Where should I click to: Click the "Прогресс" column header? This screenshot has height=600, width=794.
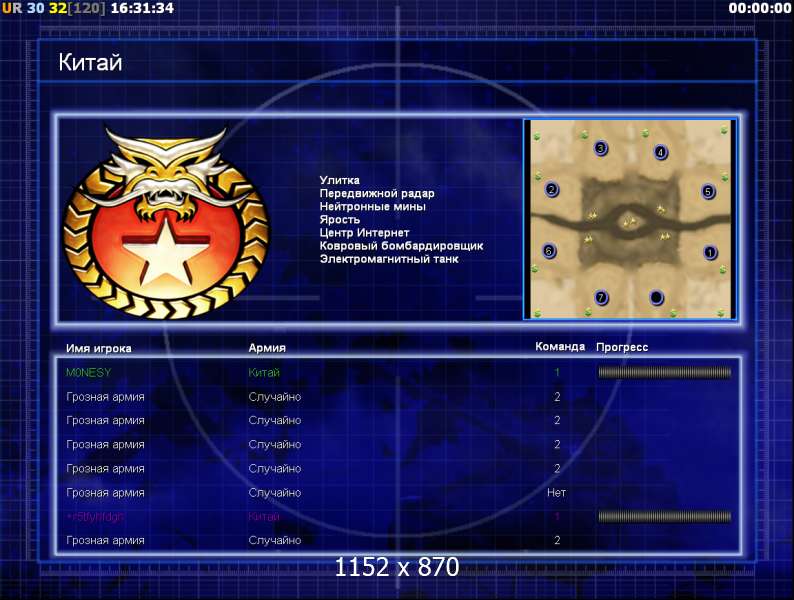622,347
